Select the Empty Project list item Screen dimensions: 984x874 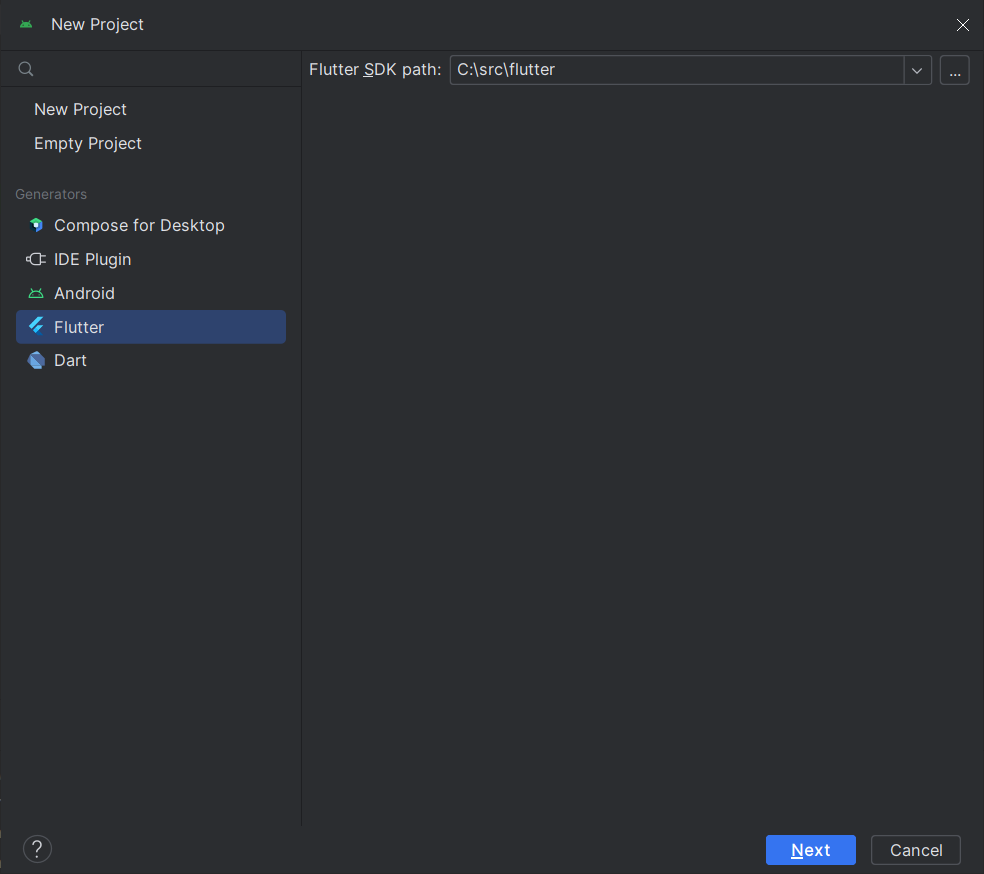click(x=88, y=143)
